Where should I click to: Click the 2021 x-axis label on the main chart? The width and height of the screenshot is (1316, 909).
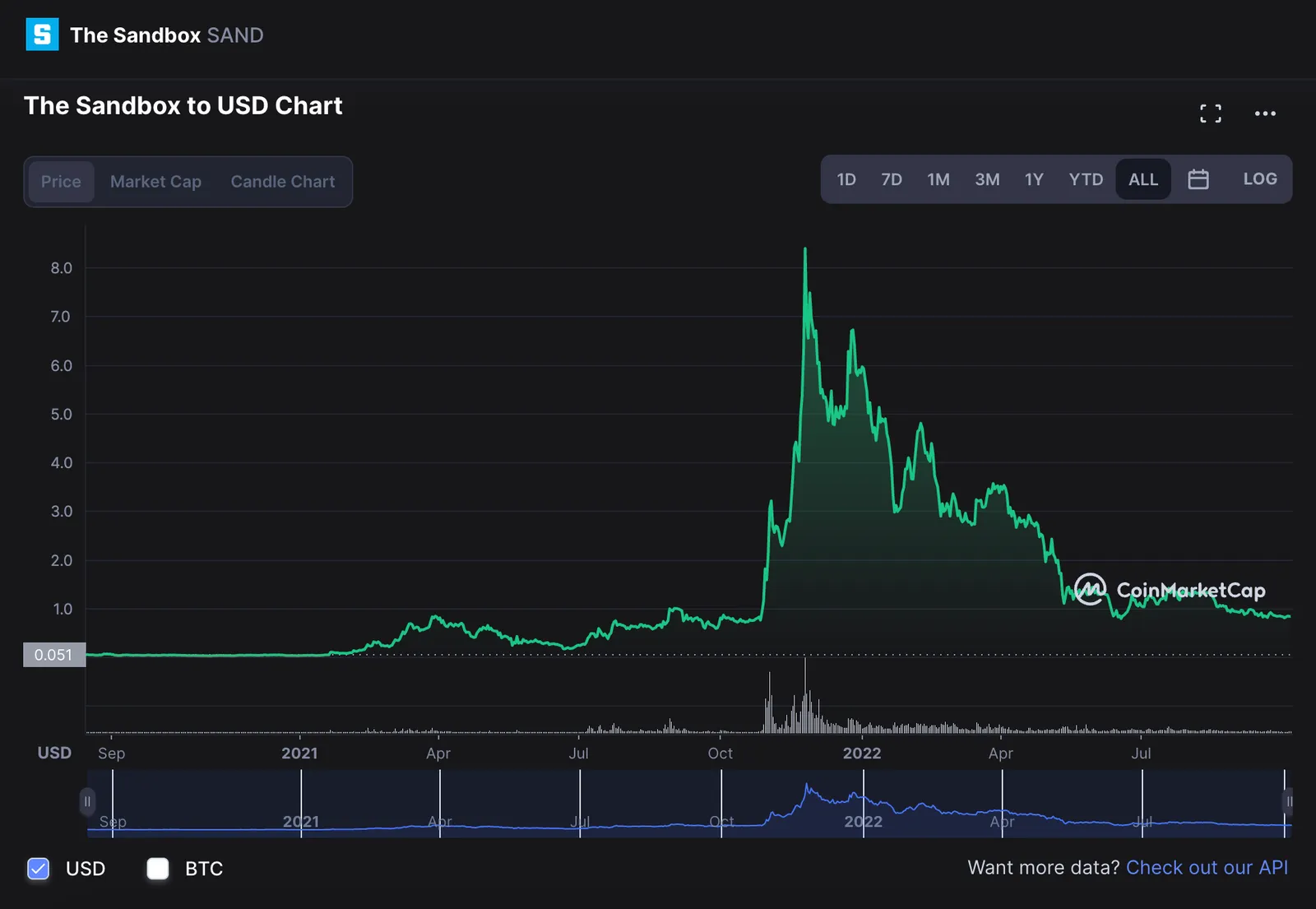tap(299, 754)
